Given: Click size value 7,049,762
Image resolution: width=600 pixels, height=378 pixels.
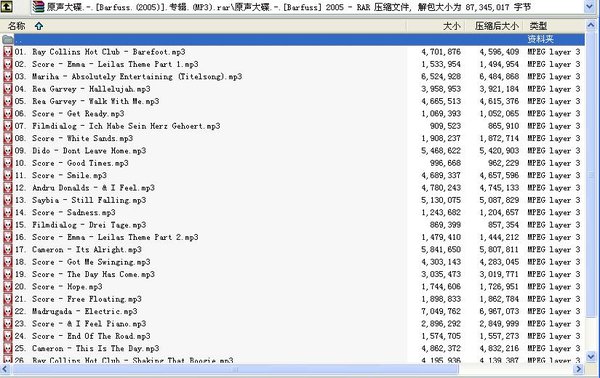Looking at the screenshot, I should coord(441,311).
